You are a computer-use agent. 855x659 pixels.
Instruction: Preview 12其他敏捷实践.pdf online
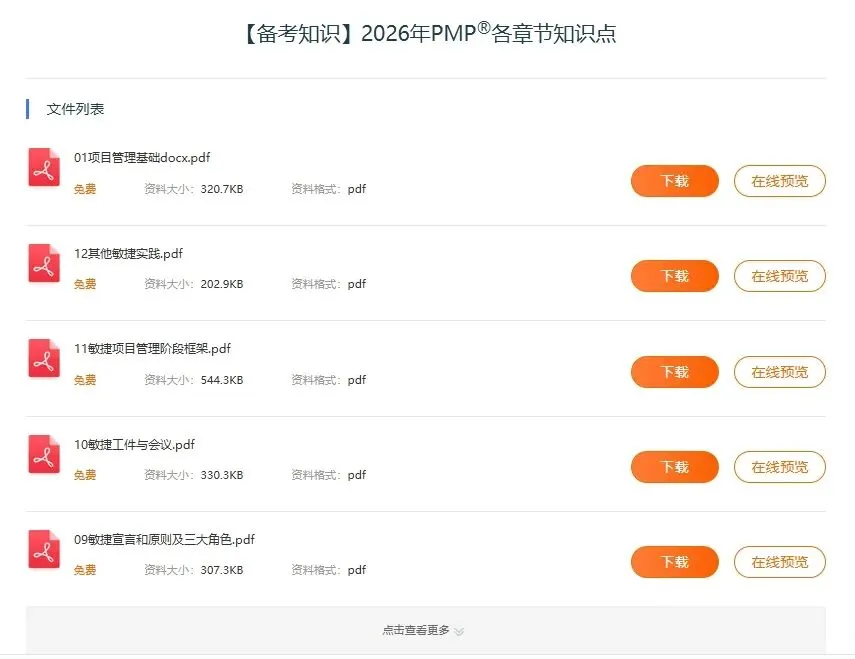[780, 276]
